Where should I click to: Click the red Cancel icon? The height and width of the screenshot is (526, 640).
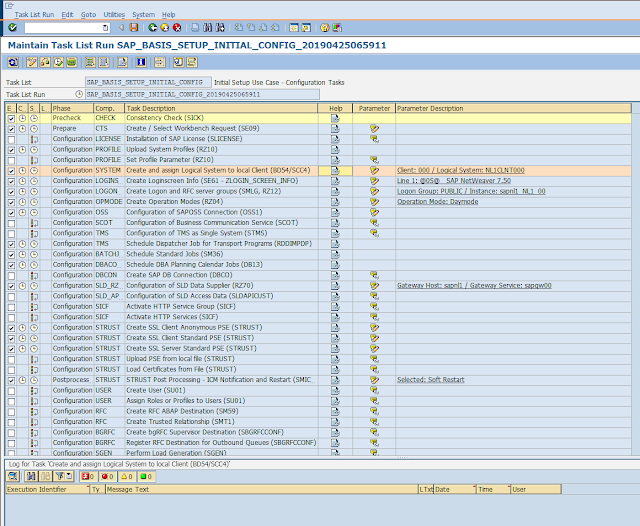[x=177, y=27]
